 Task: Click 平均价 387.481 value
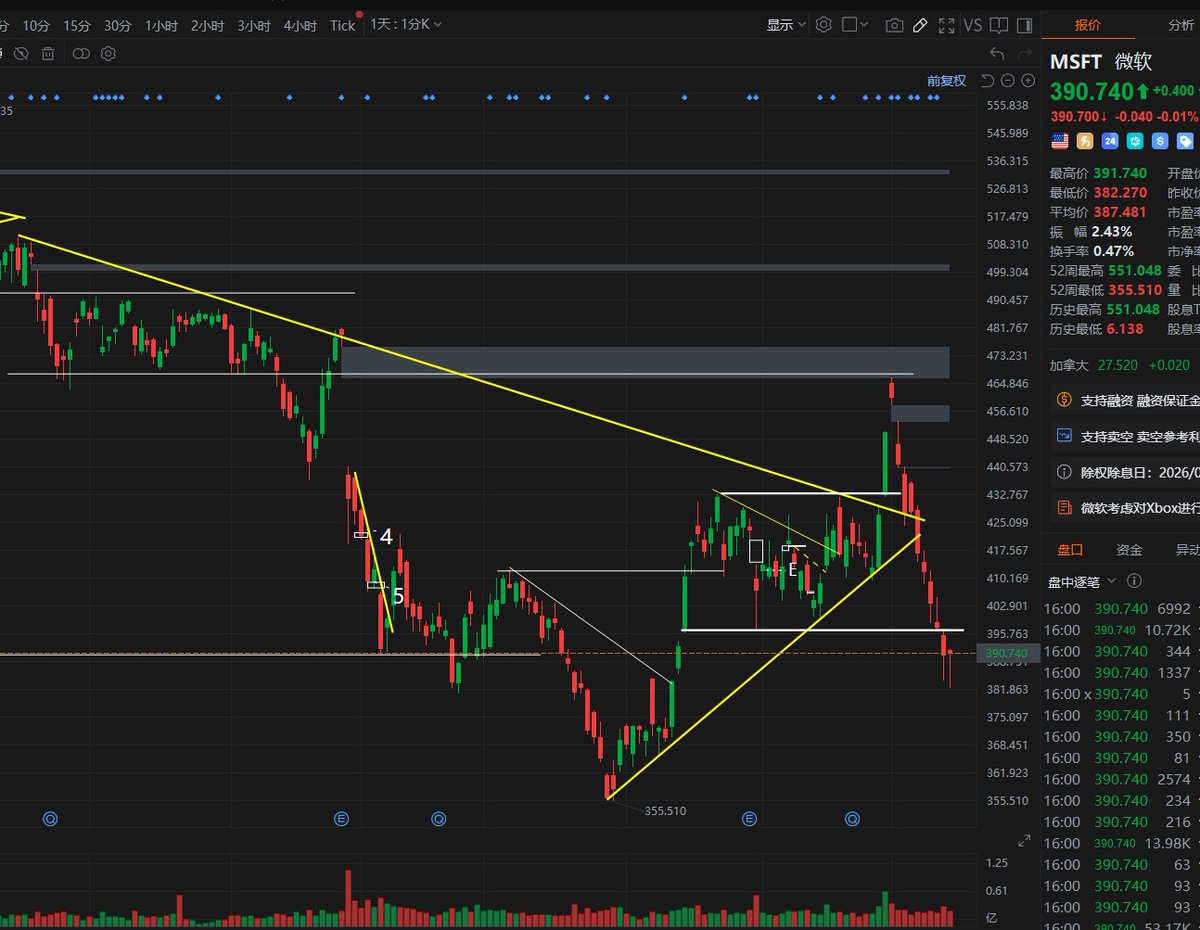click(1120, 212)
